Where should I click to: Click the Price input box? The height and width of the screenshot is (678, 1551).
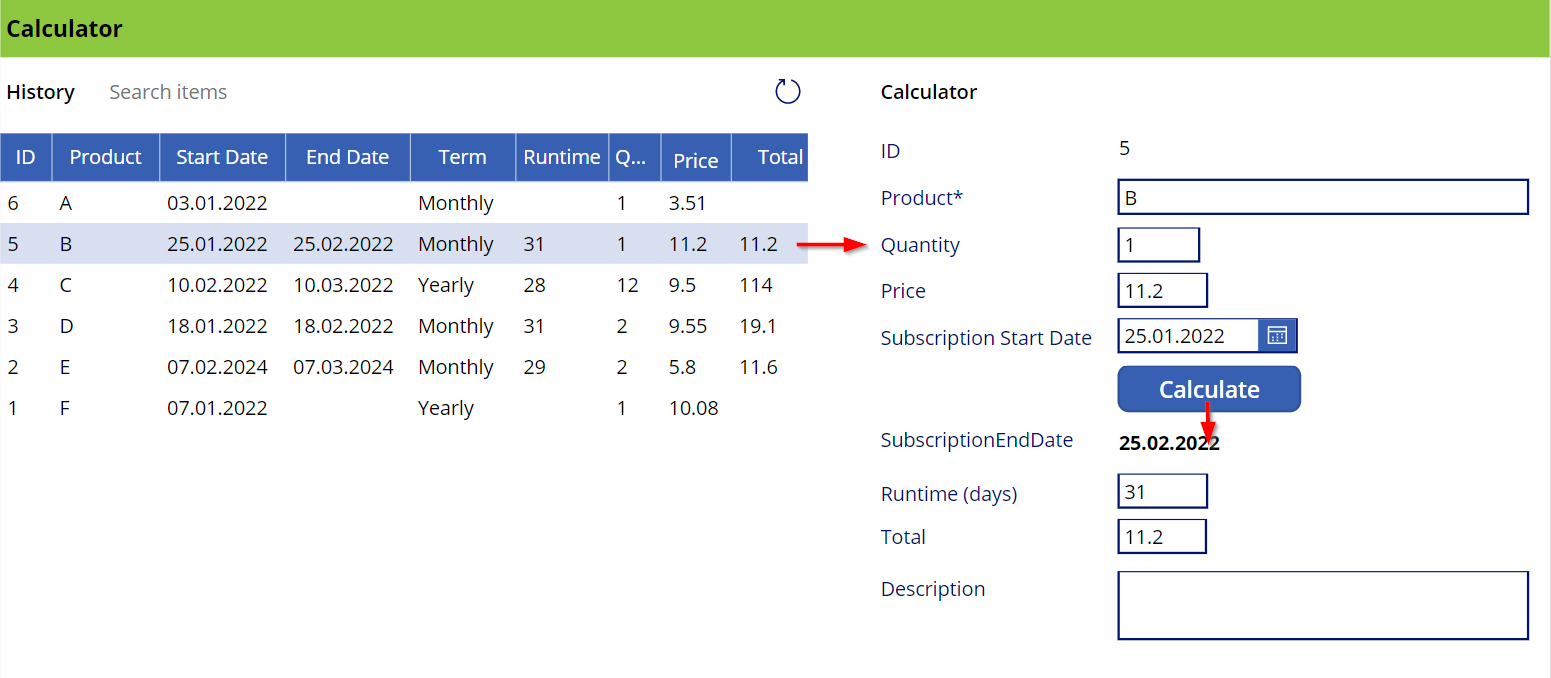coord(1162,291)
